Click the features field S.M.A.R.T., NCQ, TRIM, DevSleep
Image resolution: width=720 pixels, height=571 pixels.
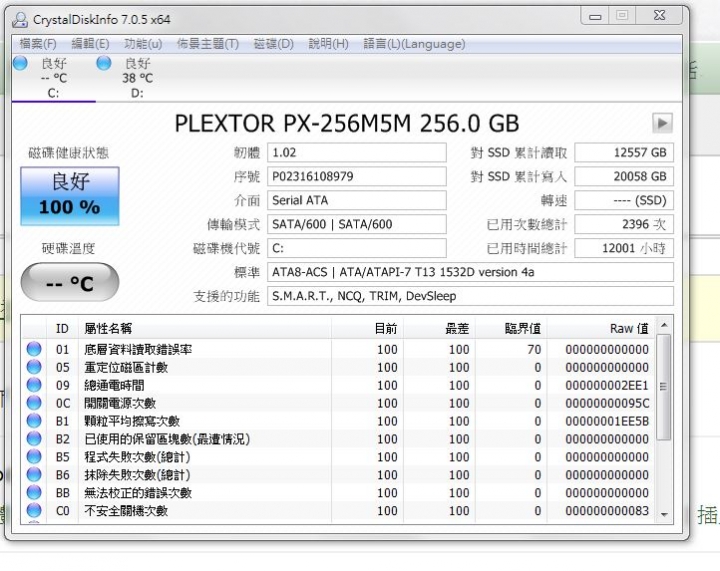coord(471,296)
